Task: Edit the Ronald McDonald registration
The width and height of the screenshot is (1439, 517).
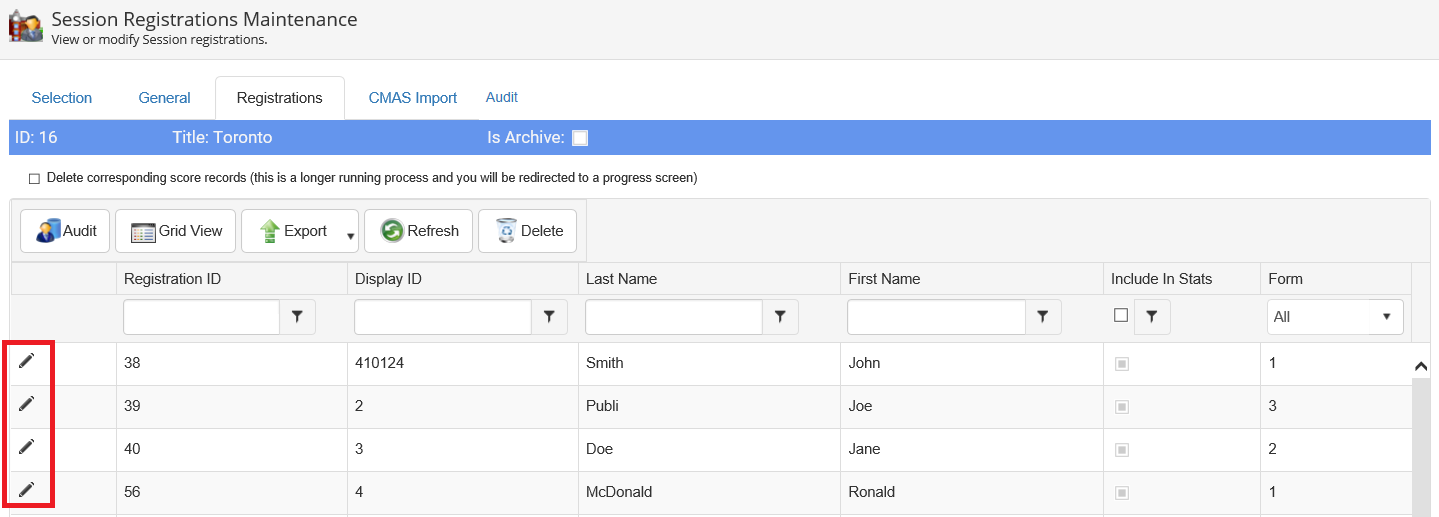Action: coord(27,490)
